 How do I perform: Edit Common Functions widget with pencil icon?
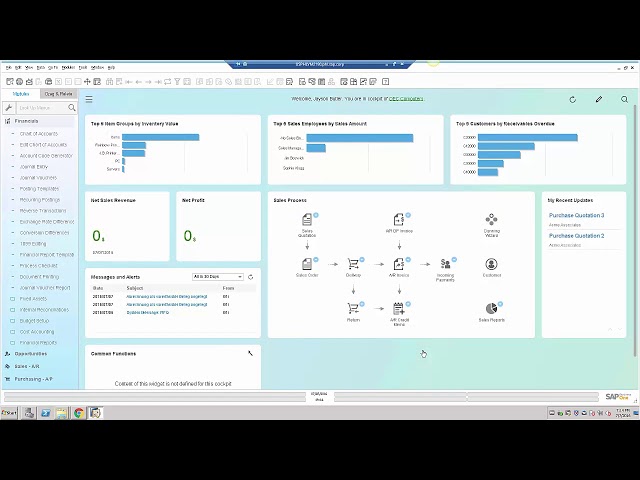pyautogui.click(x=250, y=353)
